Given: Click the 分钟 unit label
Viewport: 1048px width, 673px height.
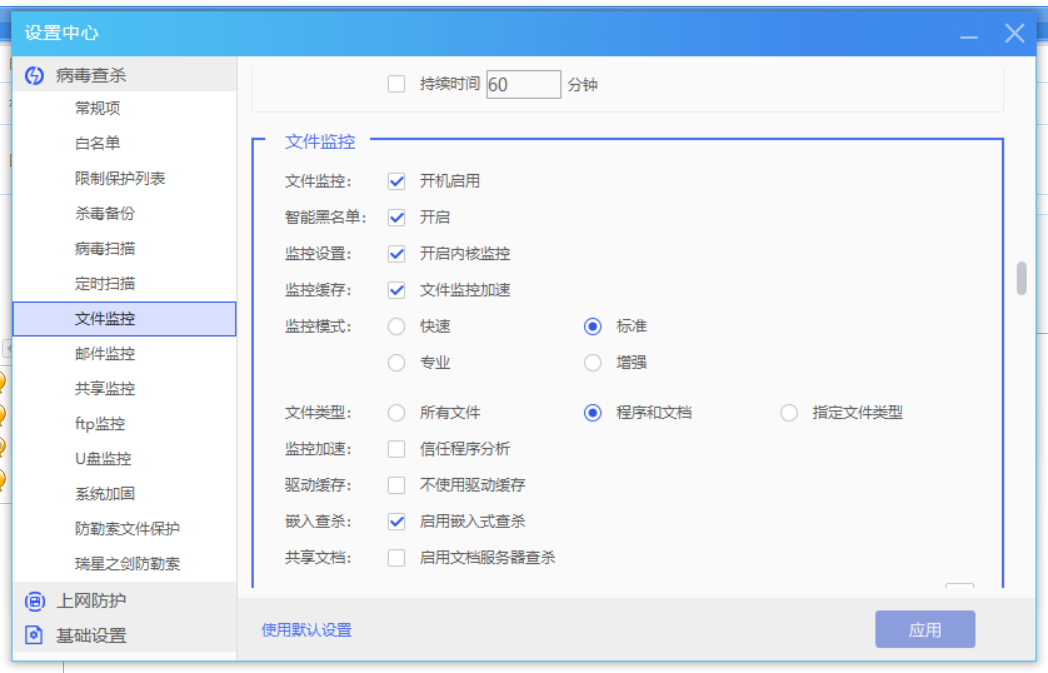Looking at the screenshot, I should tap(582, 85).
